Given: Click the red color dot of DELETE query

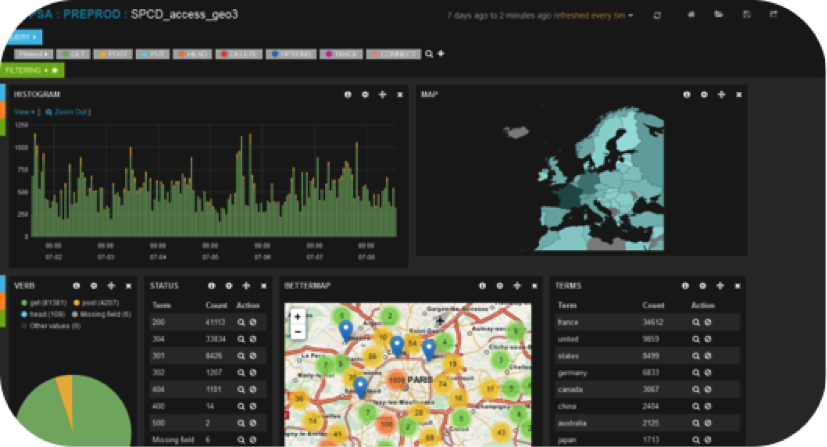Looking at the screenshot, I should coord(224,54).
